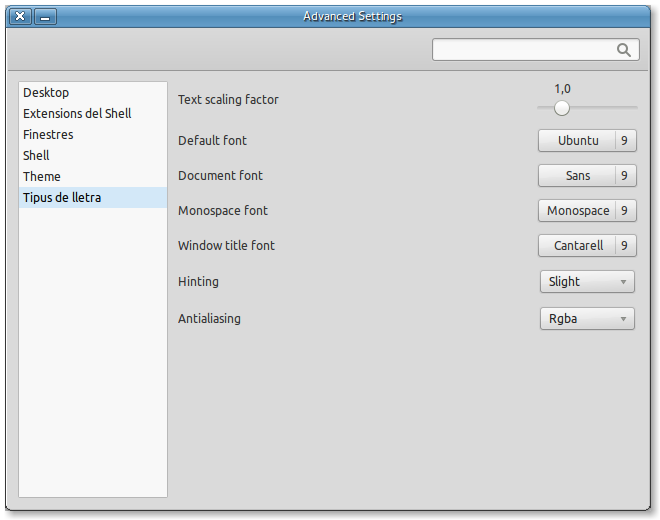Select Desktop in the sidebar

[x=46, y=93]
